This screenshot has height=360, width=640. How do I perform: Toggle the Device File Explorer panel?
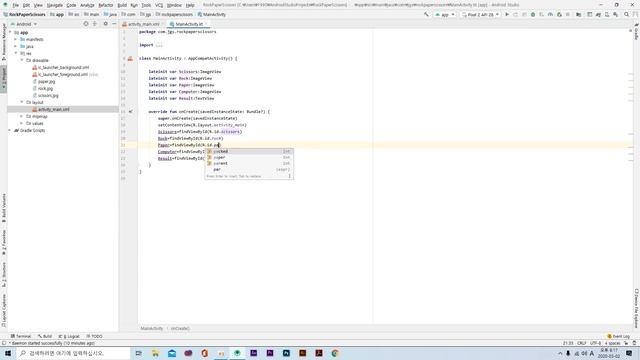tap(636, 308)
